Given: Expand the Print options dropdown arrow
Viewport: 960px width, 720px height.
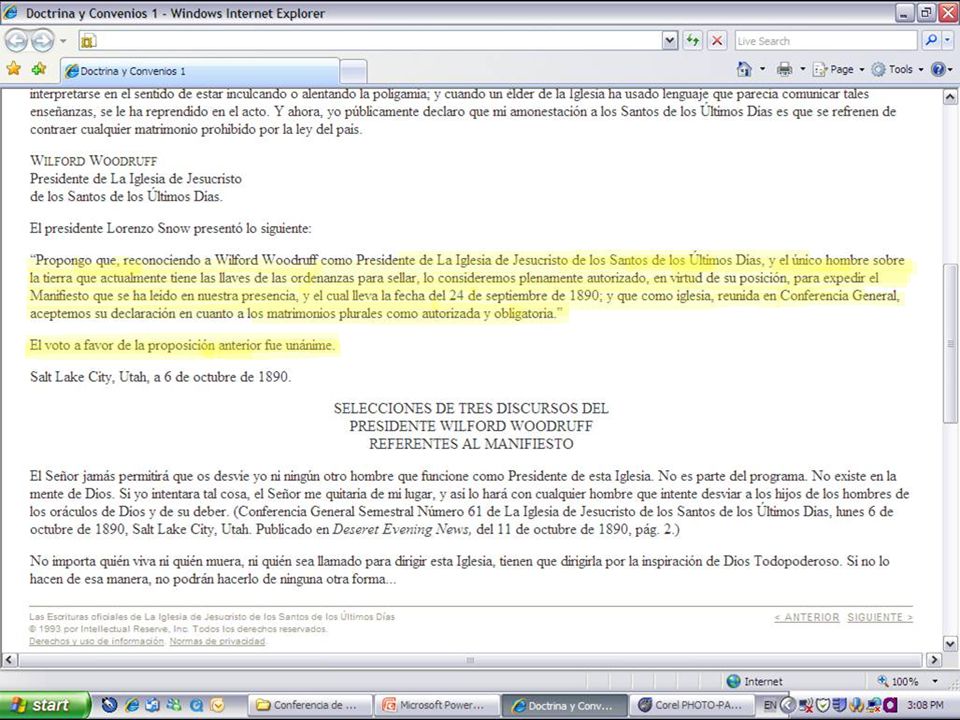Looking at the screenshot, I should 802,69.
